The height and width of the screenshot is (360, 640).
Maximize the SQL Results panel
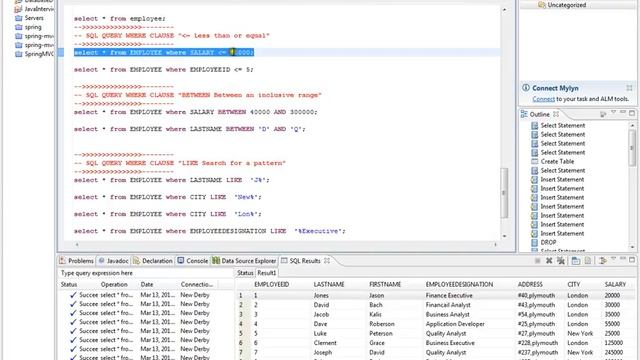coord(632,260)
